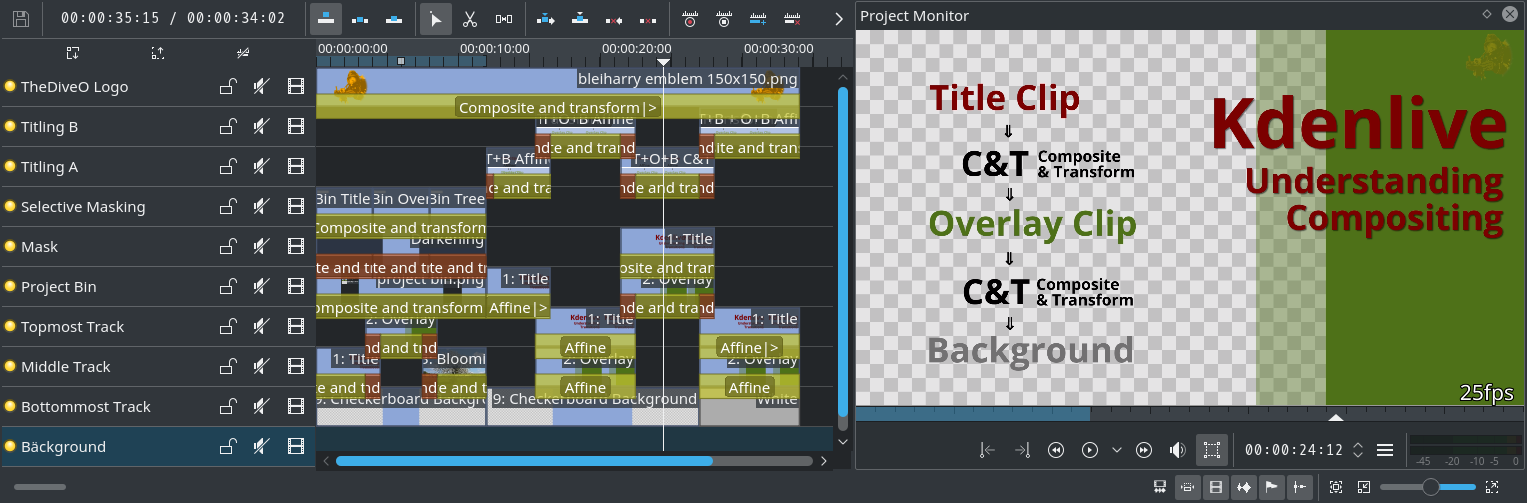
Task: Expand the timeline toolbar overflow chevron
Action: coord(838,18)
